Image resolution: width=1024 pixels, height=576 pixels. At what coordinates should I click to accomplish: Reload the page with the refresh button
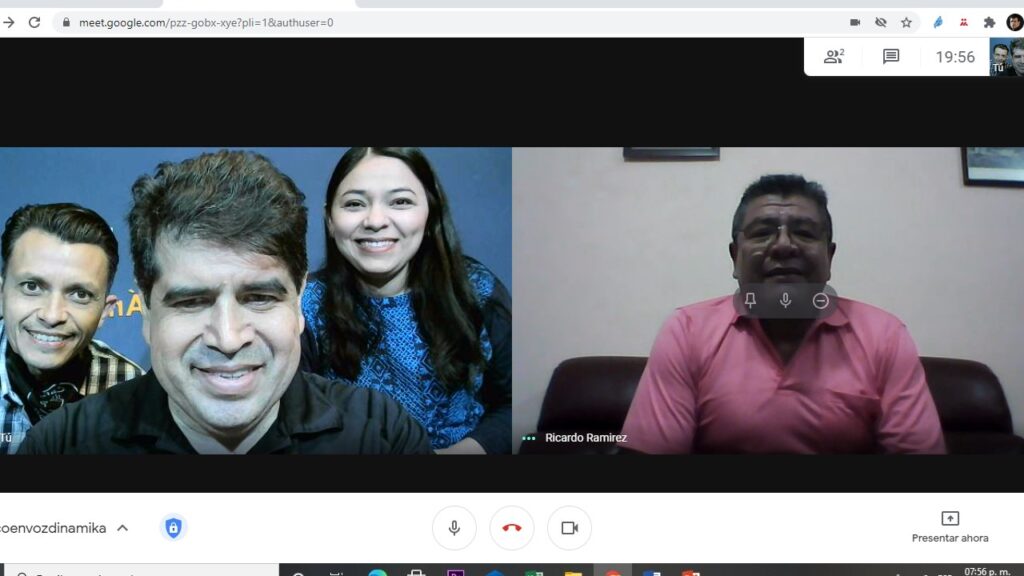pos(34,22)
